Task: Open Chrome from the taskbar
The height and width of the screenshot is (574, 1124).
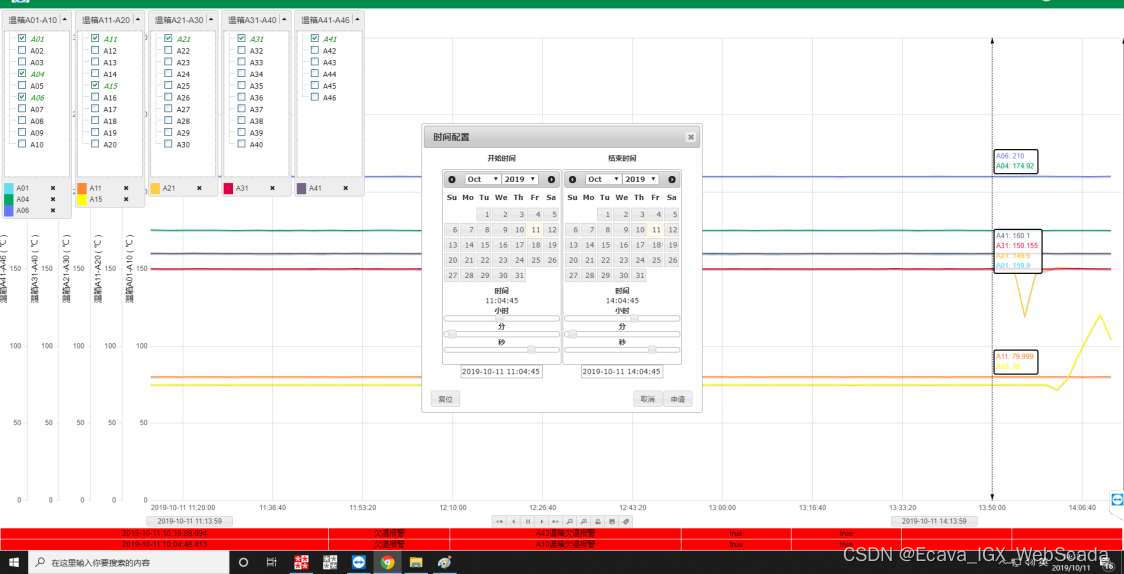Action: (388, 563)
